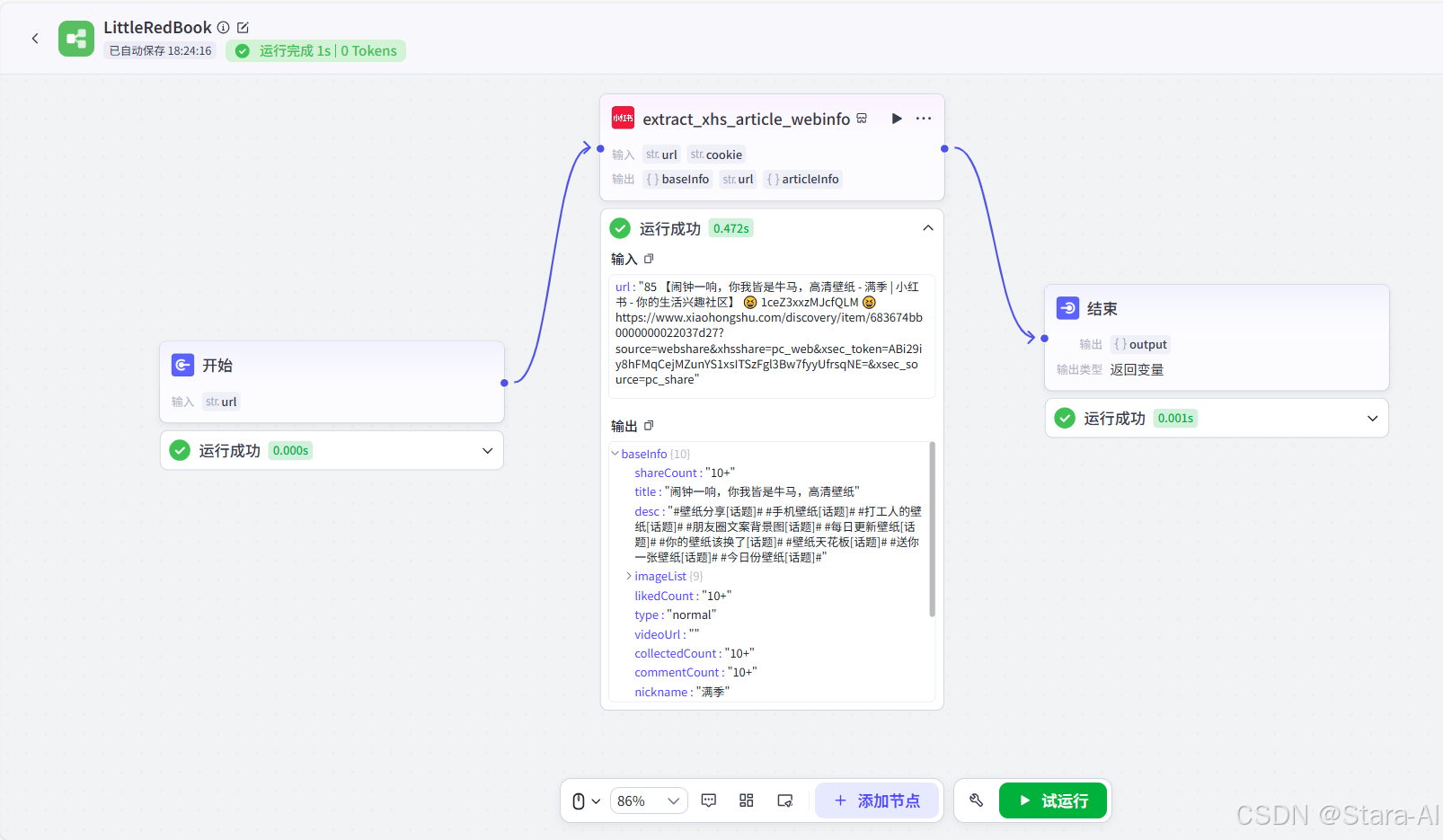Image resolution: width=1443 pixels, height=840 pixels.
Task: Click the 0.000s duration badge
Action: click(290, 451)
